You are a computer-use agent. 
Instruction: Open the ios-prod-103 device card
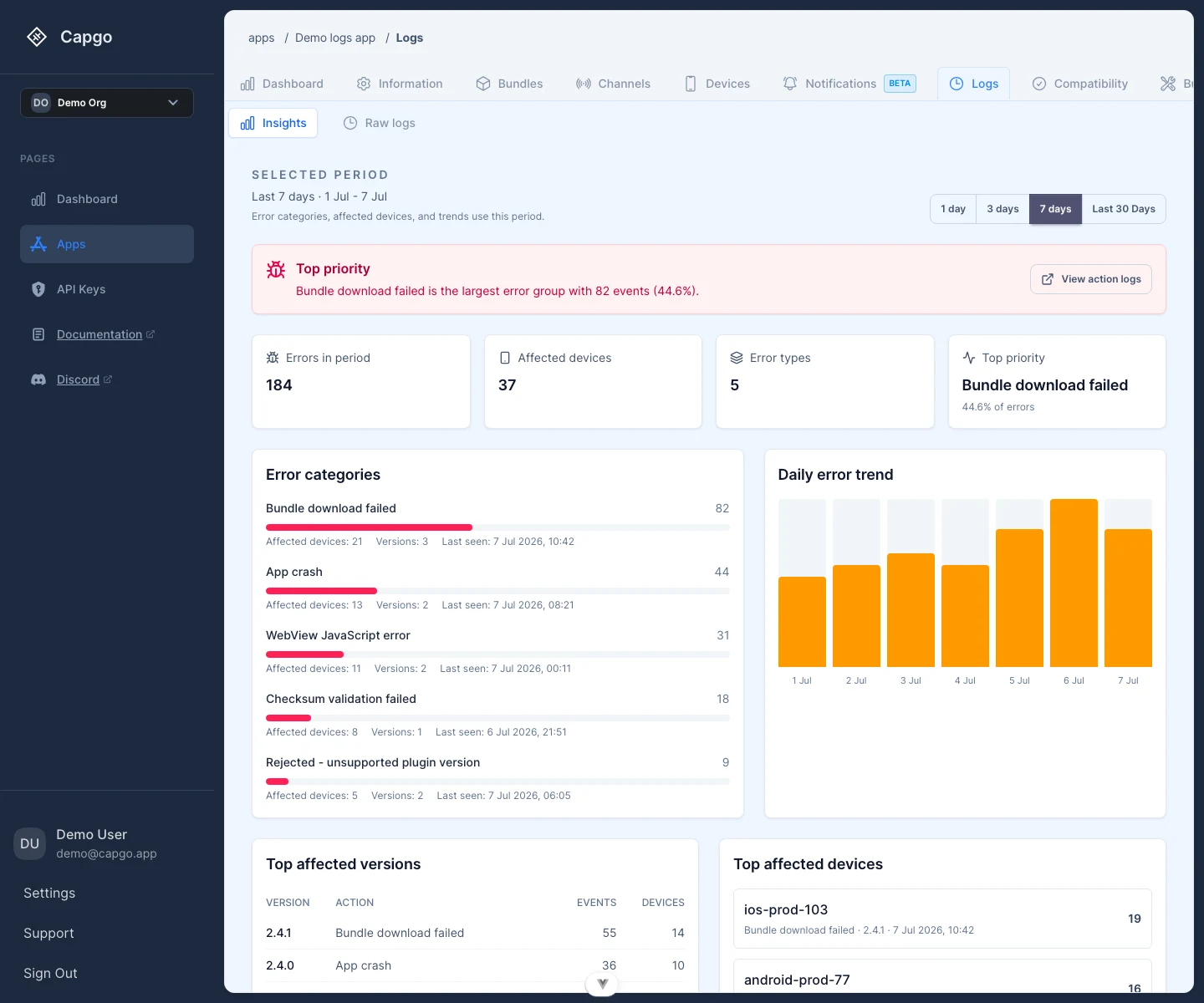pos(942,919)
